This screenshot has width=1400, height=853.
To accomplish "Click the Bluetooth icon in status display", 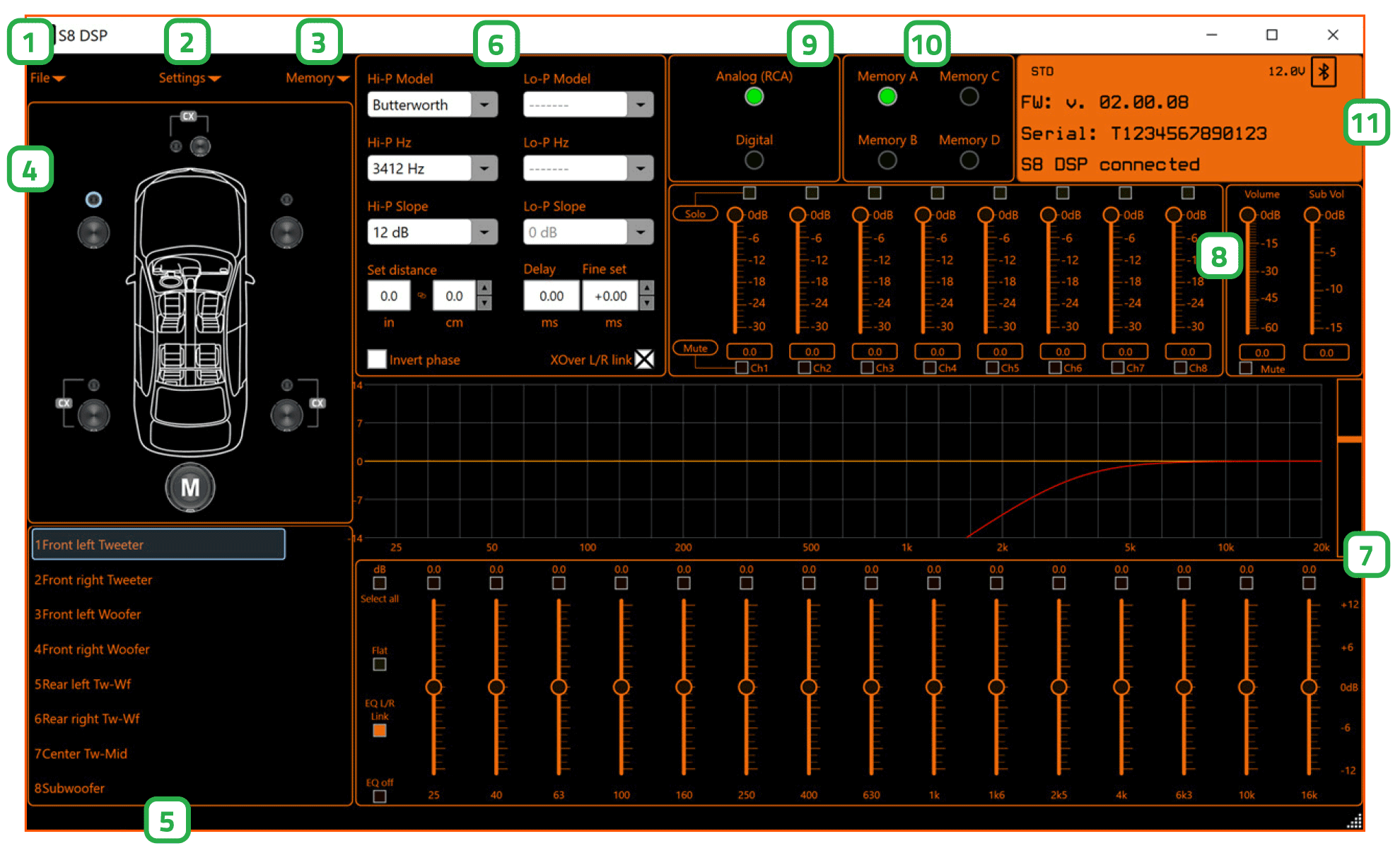I will coord(1323,72).
